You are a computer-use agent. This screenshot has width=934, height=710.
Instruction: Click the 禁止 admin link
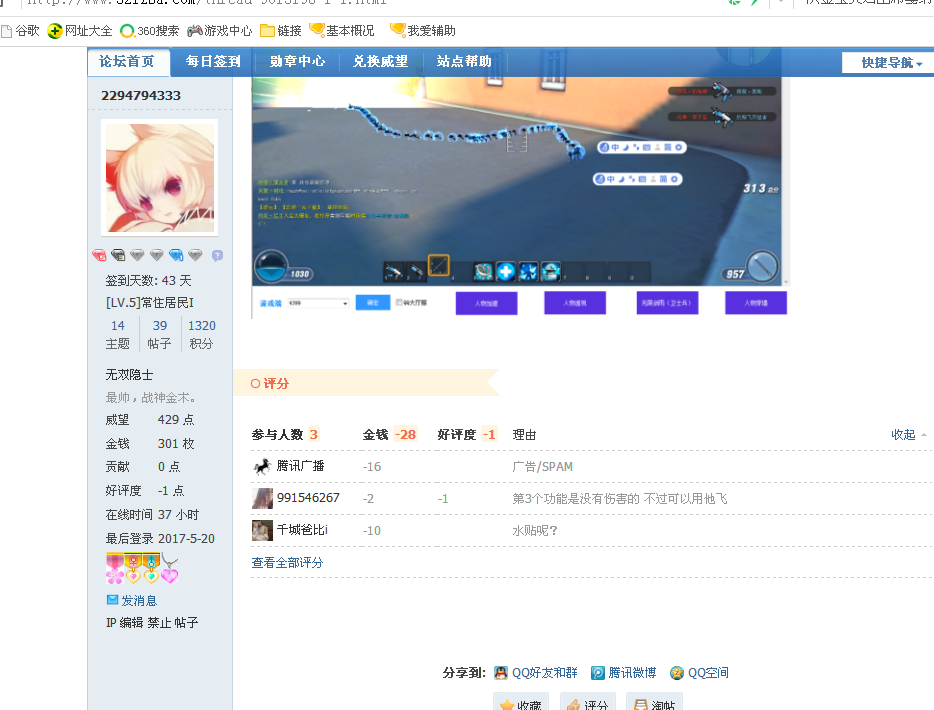coord(159,623)
